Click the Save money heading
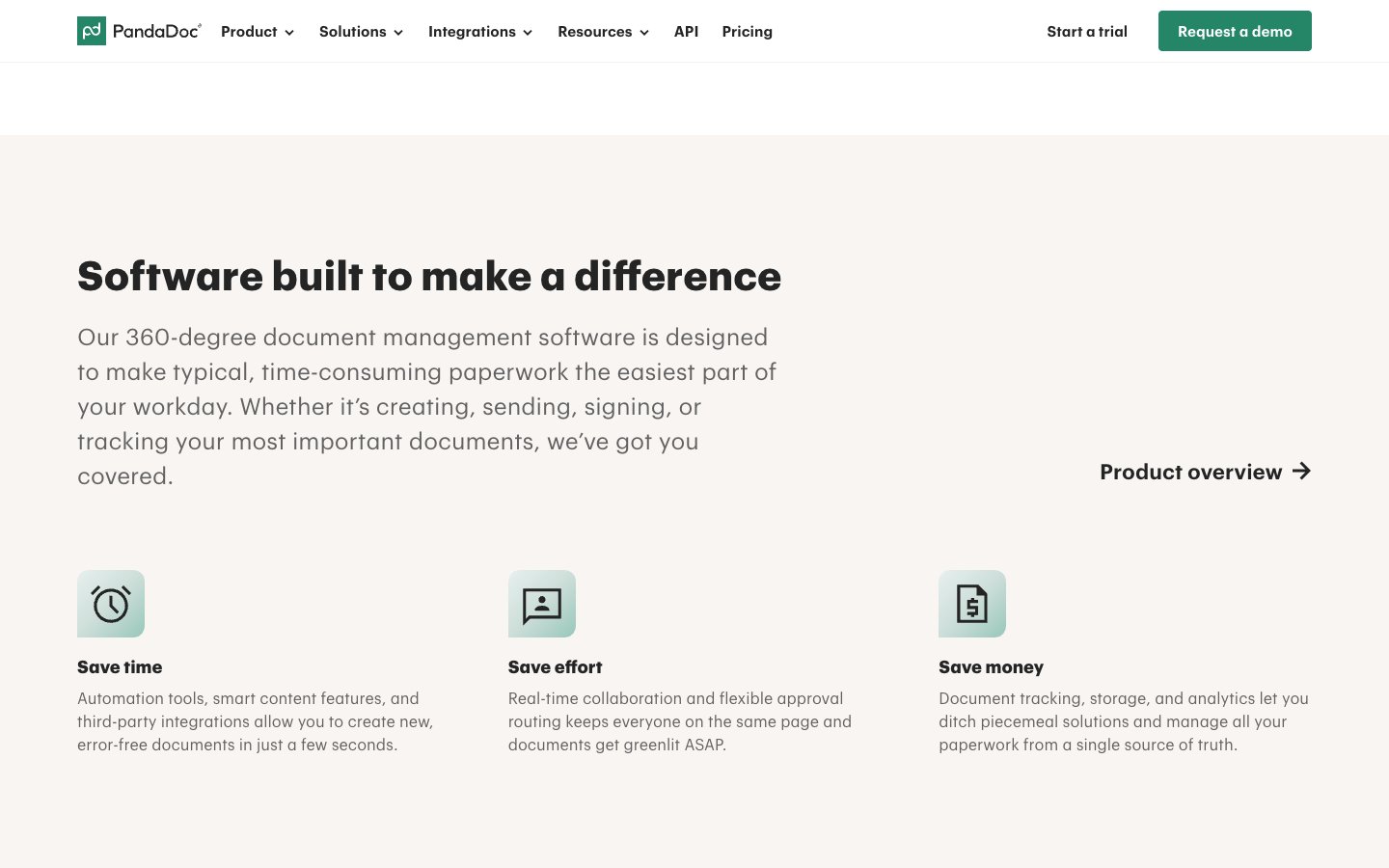 pyautogui.click(x=991, y=667)
